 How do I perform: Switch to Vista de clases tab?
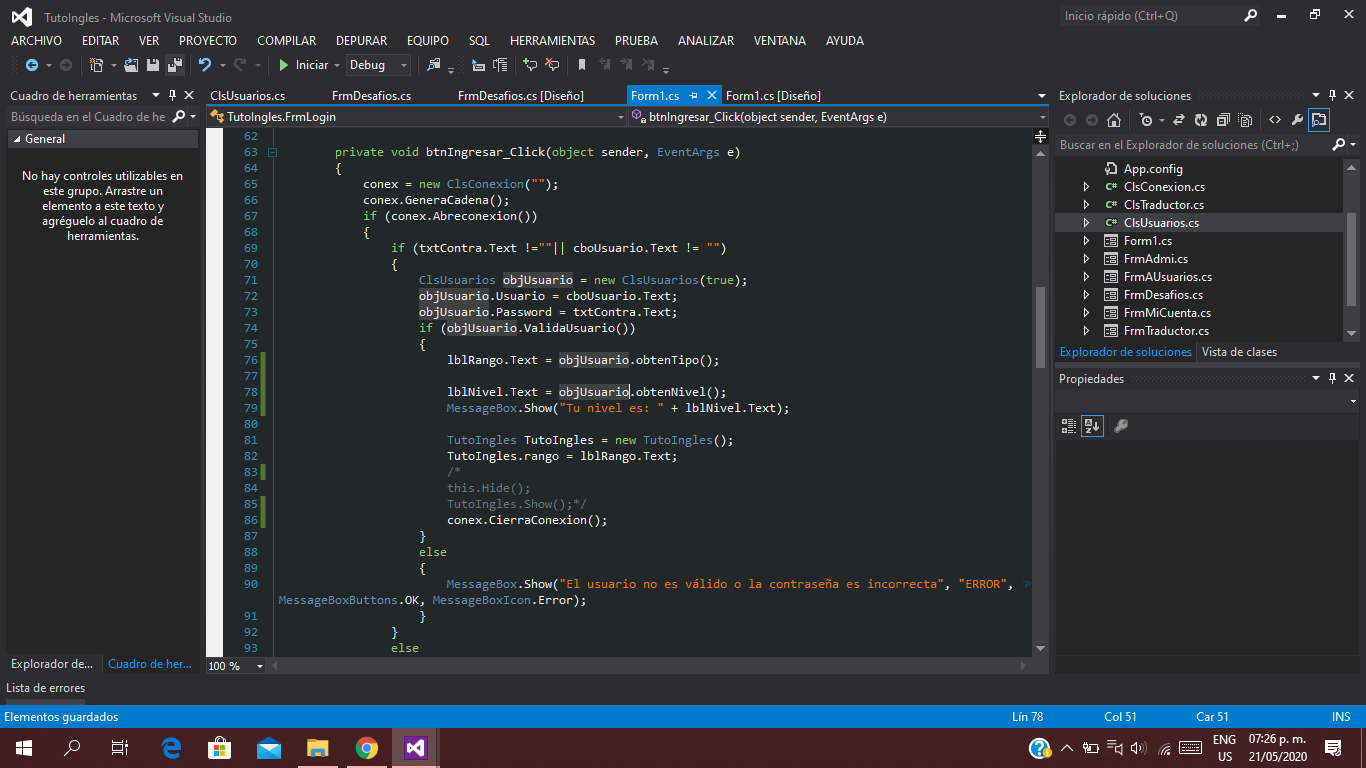pyautogui.click(x=1239, y=352)
